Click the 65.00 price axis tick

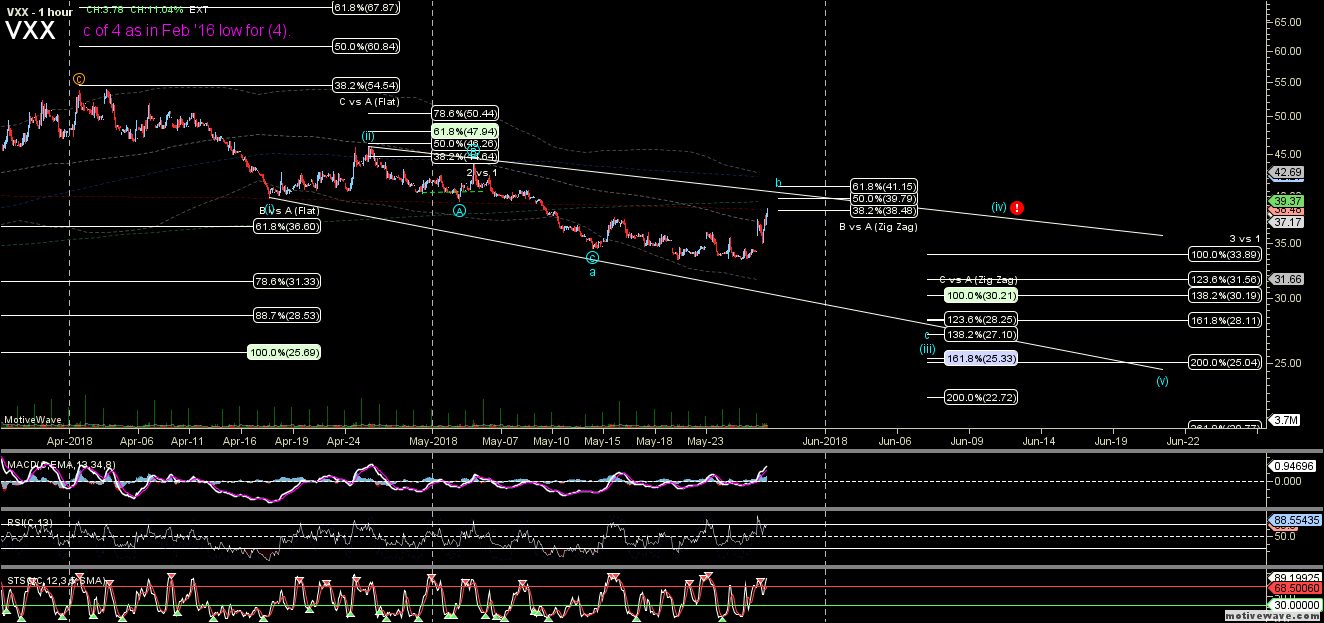(x=1286, y=21)
